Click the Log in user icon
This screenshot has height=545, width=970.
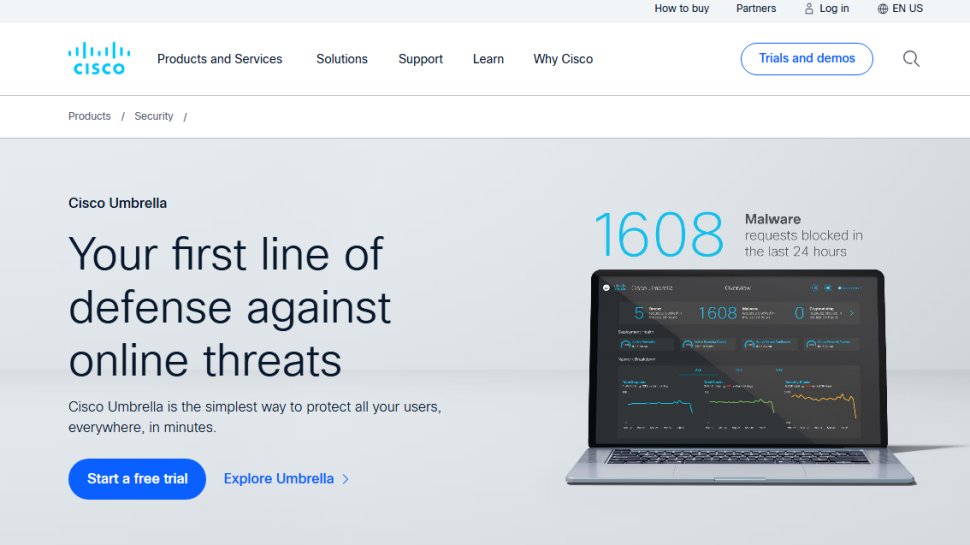809,9
